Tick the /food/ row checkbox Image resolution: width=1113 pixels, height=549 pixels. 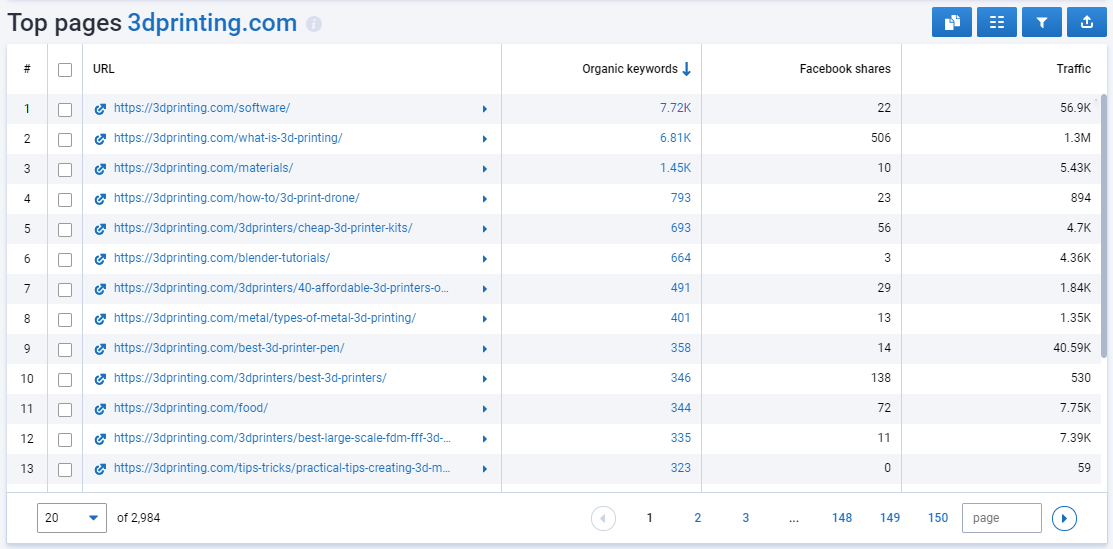65,409
